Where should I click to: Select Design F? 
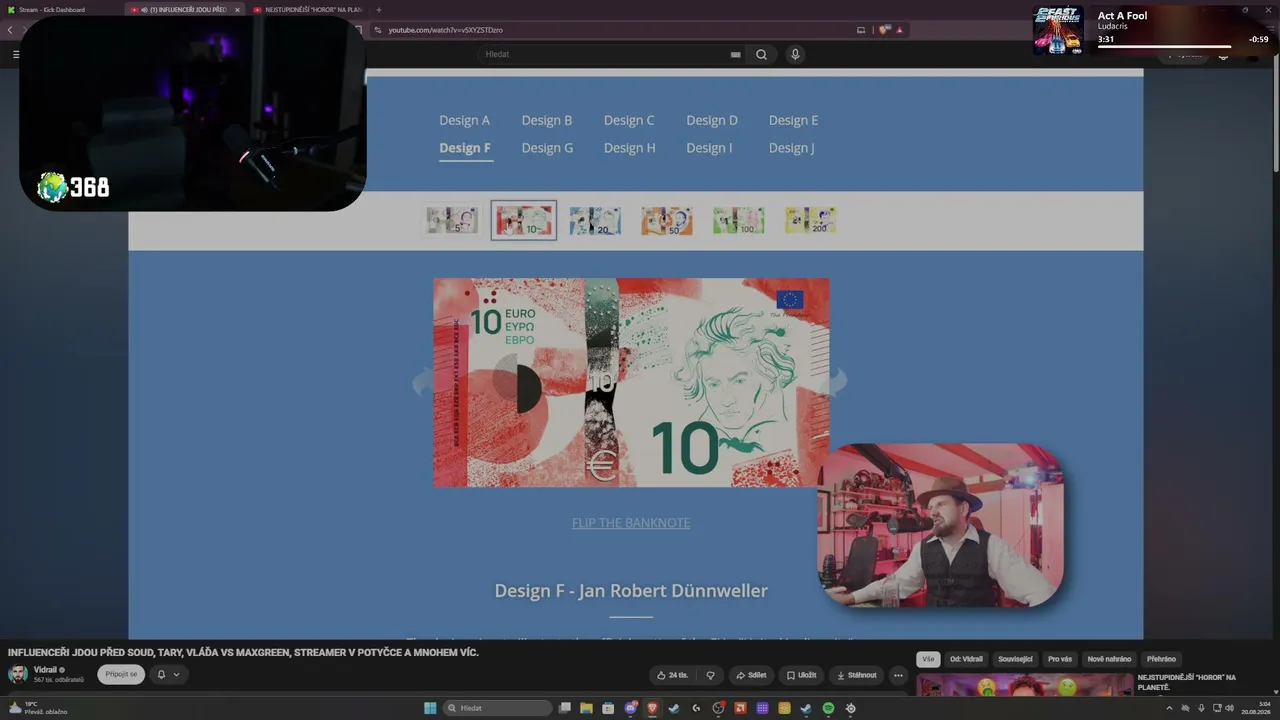coord(465,148)
